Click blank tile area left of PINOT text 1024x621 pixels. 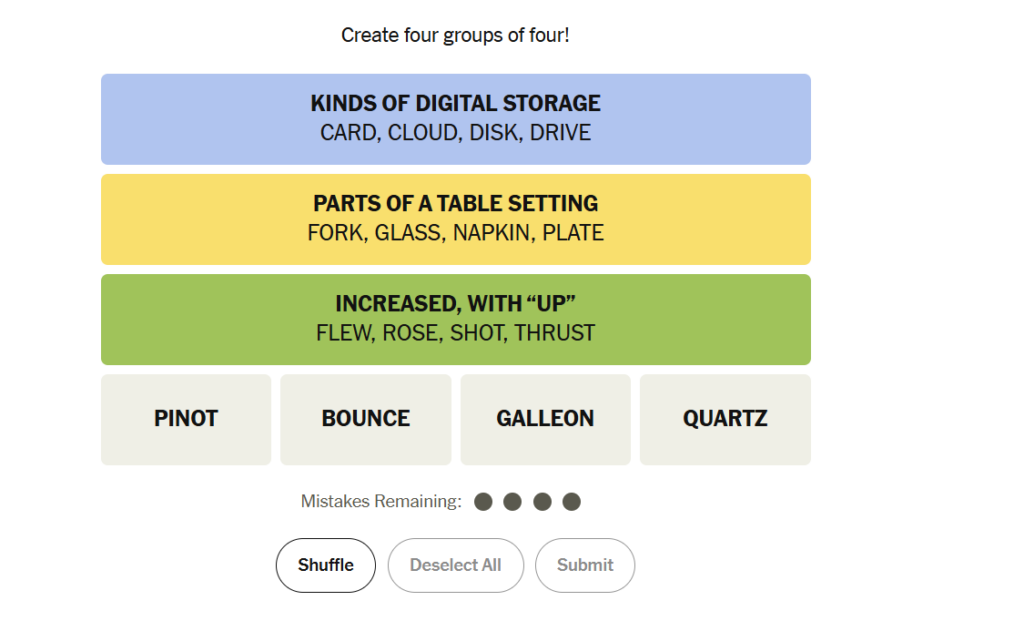127,419
